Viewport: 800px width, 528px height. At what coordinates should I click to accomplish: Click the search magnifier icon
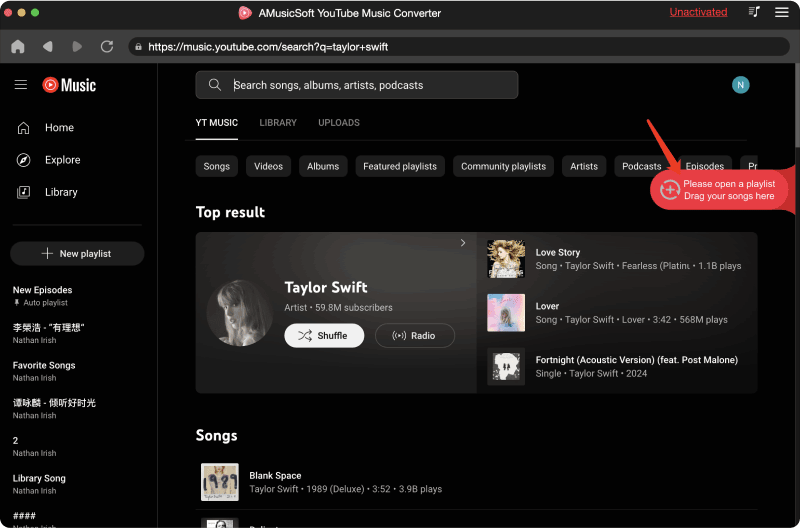click(215, 85)
